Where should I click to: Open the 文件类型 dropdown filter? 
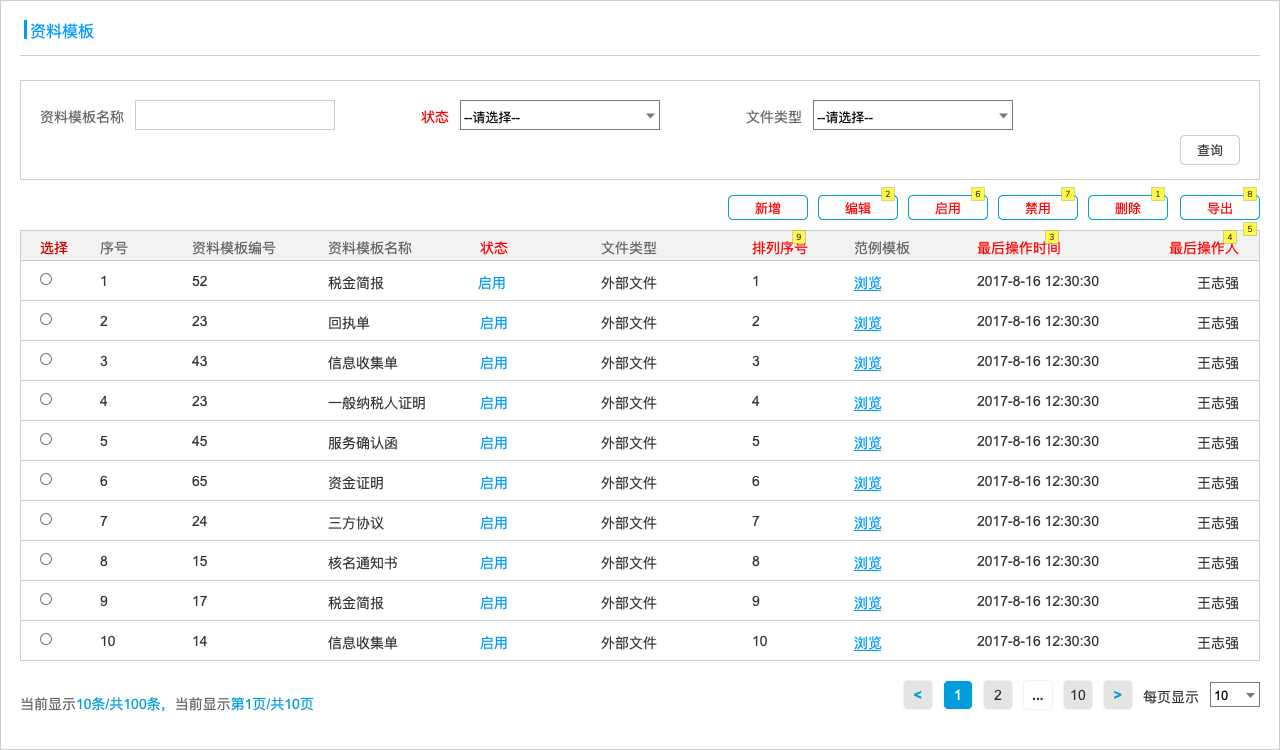pos(912,116)
